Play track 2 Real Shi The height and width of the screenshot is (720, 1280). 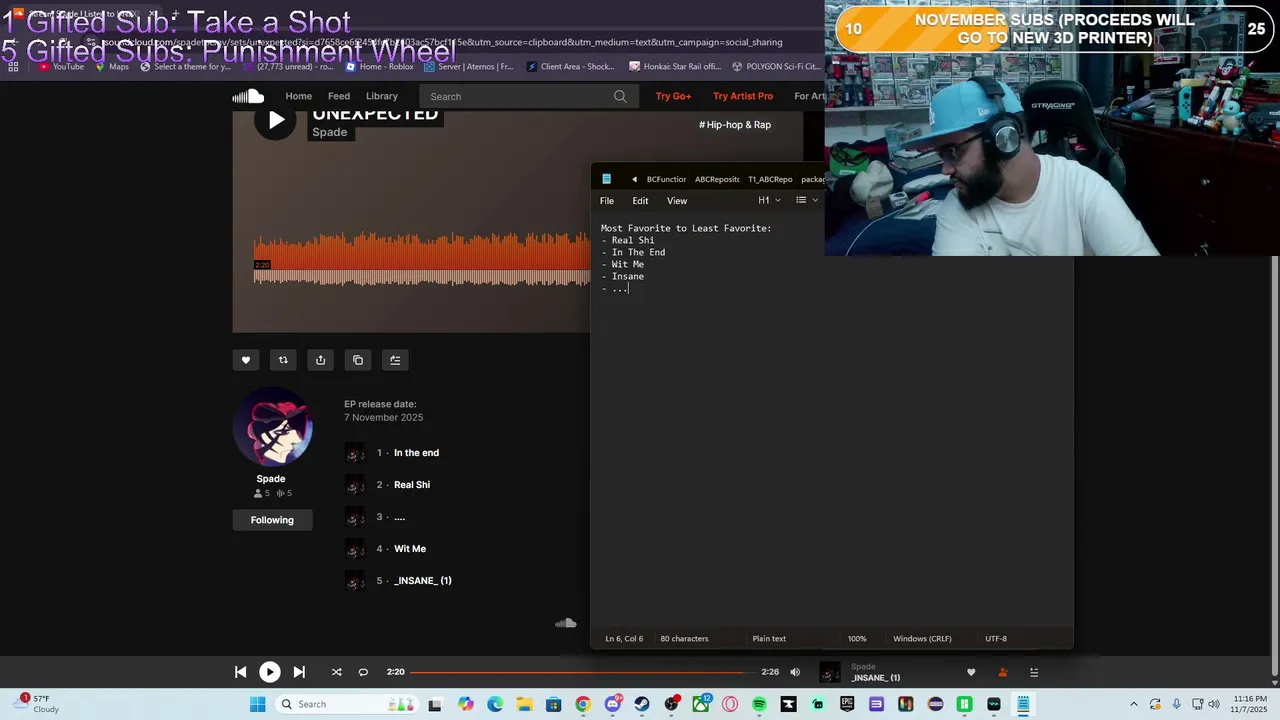coord(412,485)
